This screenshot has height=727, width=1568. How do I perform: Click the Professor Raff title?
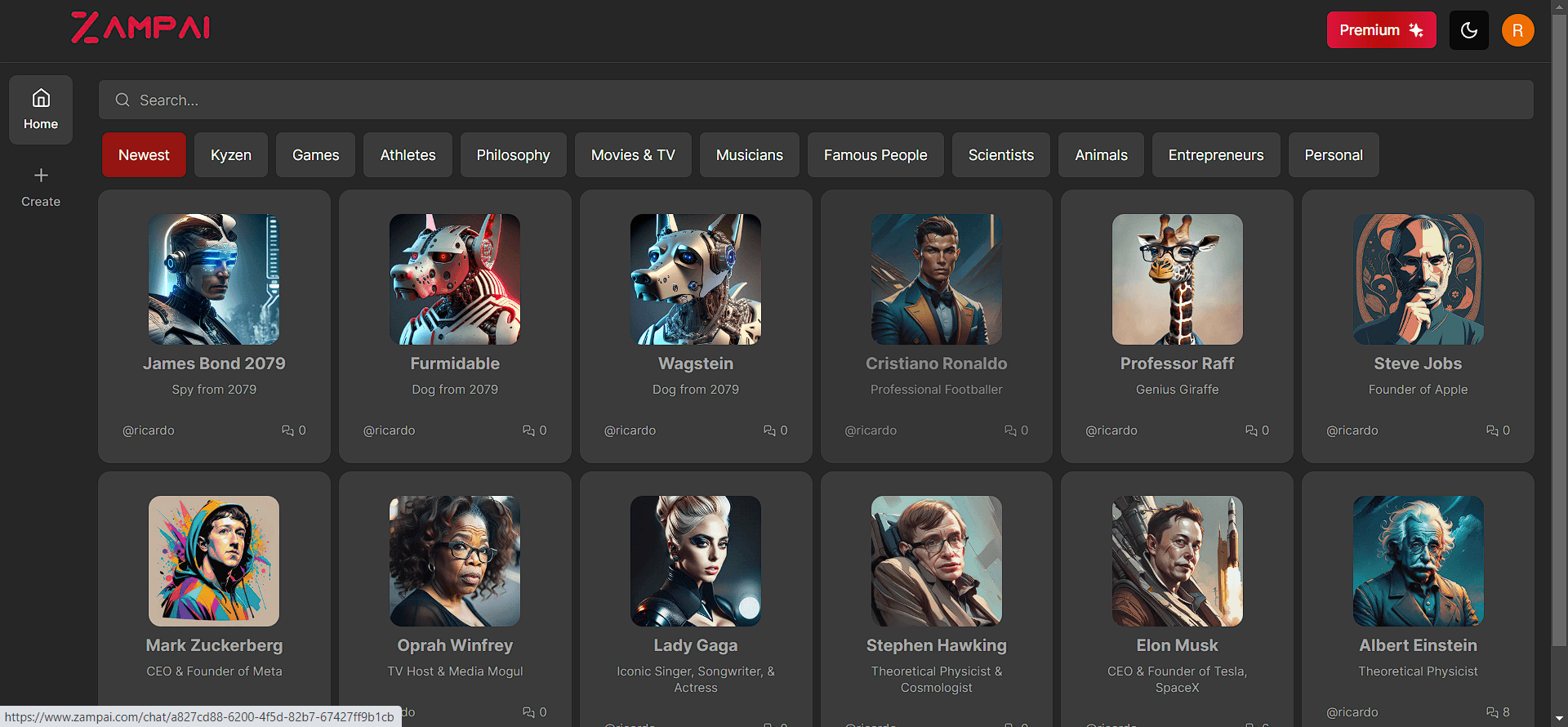click(1178, 363)
